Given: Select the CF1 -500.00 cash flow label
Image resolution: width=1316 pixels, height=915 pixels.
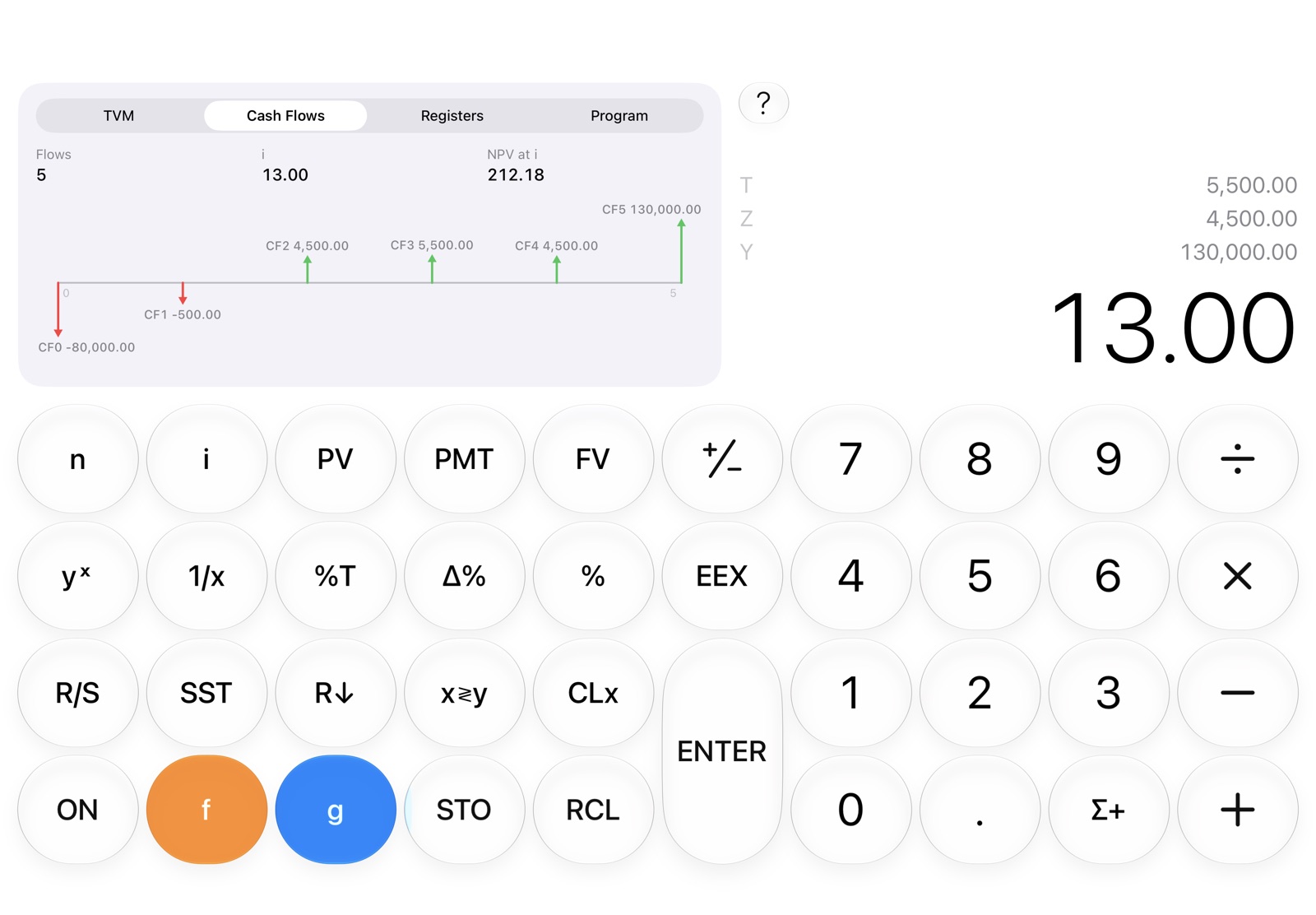Looking at the screenshot, I should [183, 314].
